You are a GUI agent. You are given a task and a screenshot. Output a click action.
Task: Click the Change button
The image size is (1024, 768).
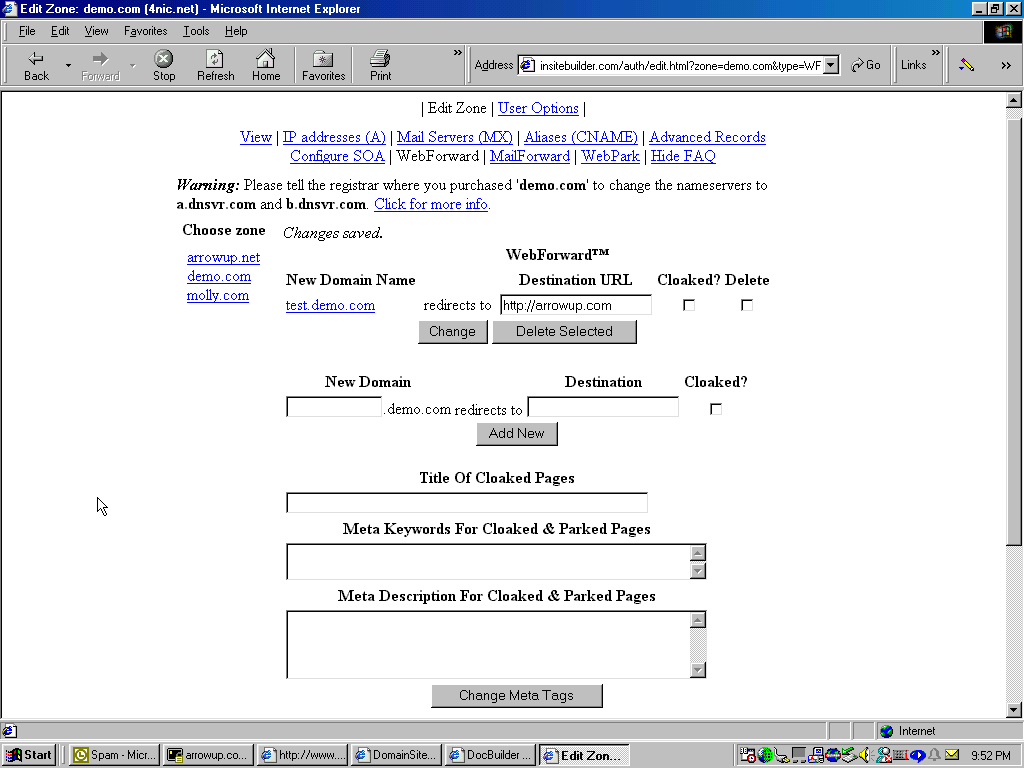(453, 332)
